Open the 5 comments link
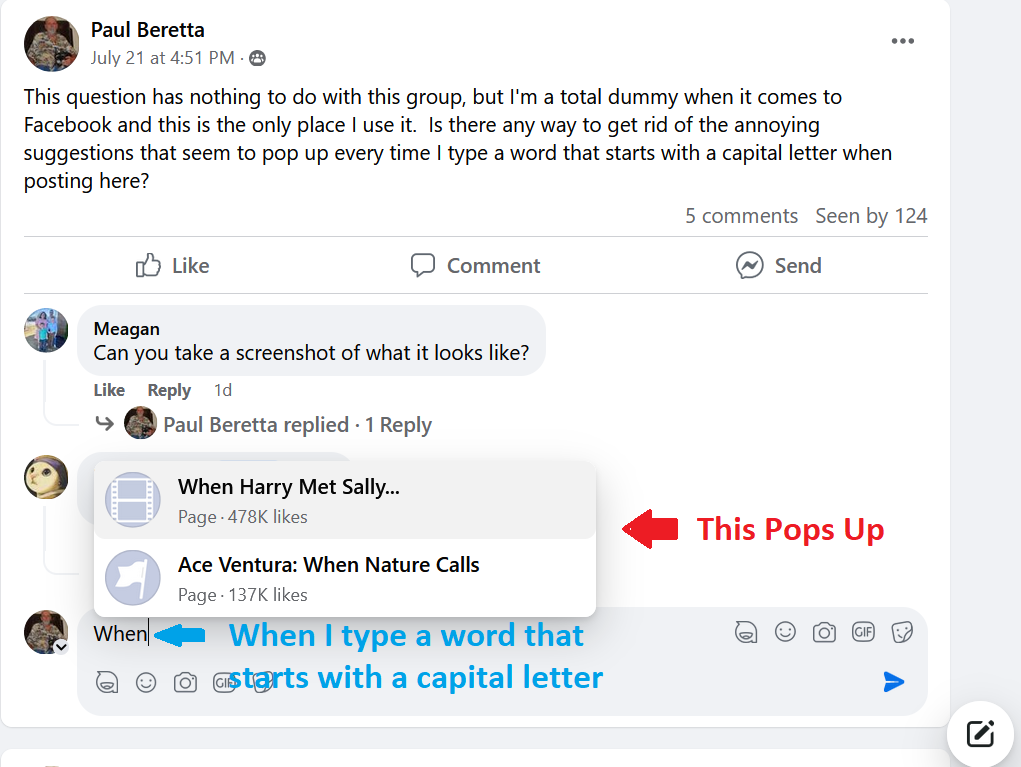1021x767 pixels. (x=741, y=216)
